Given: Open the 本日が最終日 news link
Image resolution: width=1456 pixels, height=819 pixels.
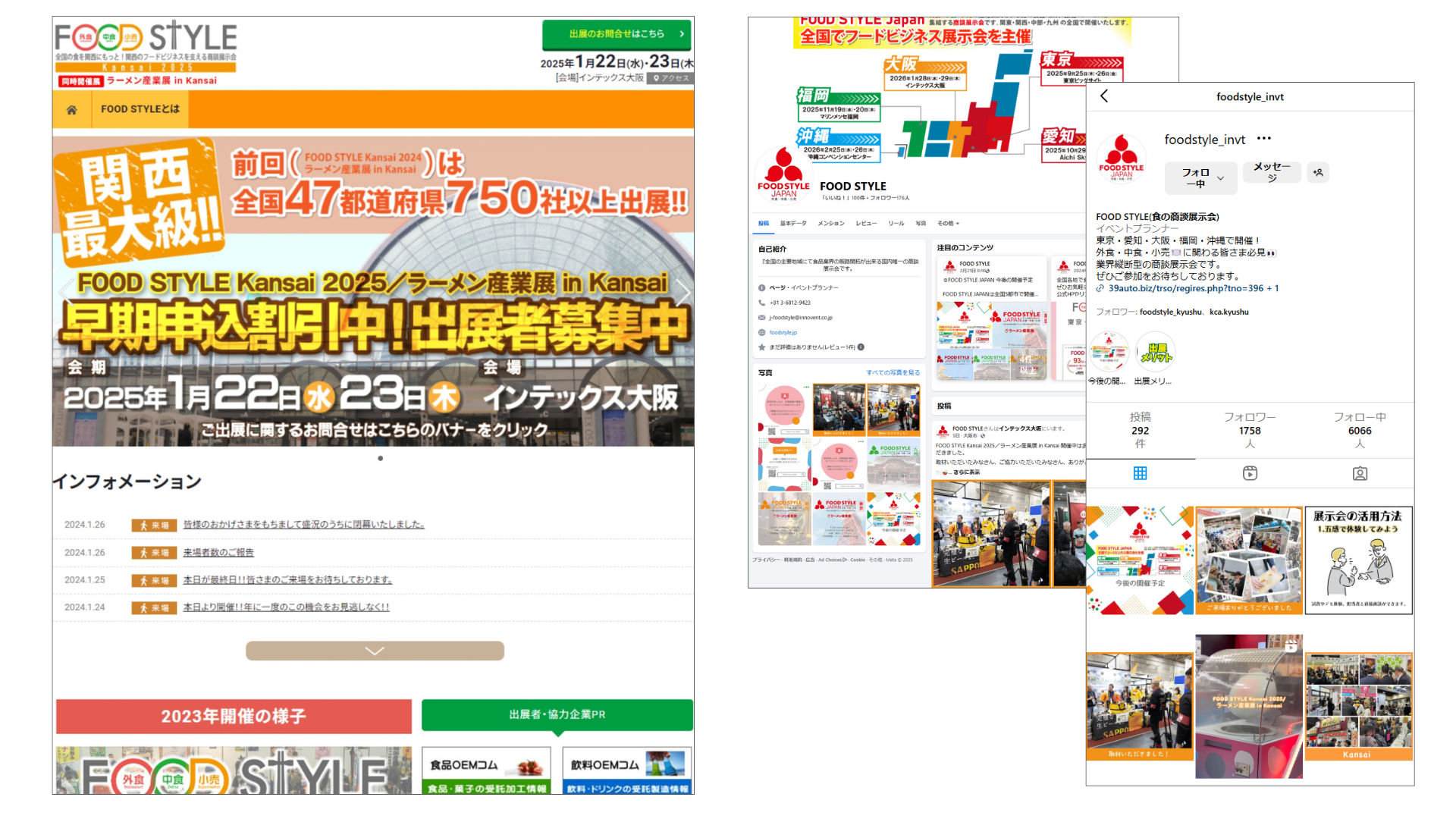Looking at the screenshot, I should [287, 580].
